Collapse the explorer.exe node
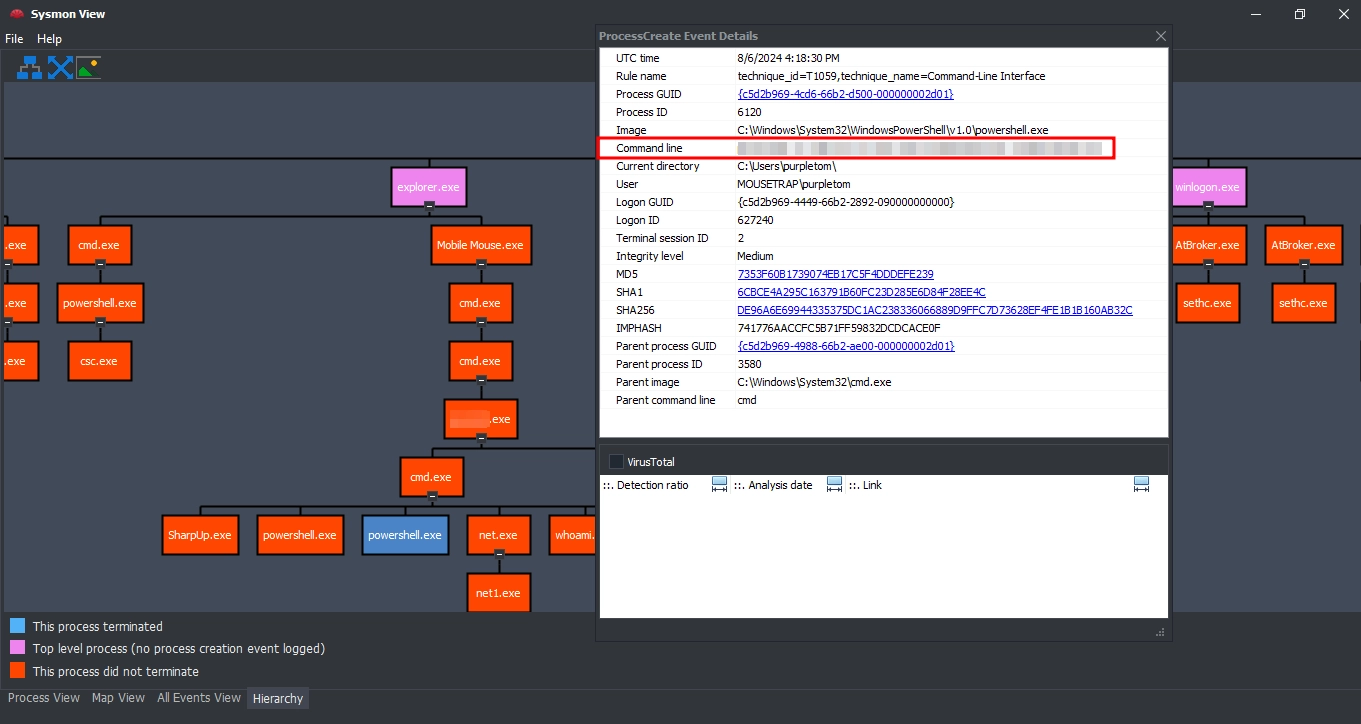The width and height of the screenshot is (1361, 724). click(429, 205)
